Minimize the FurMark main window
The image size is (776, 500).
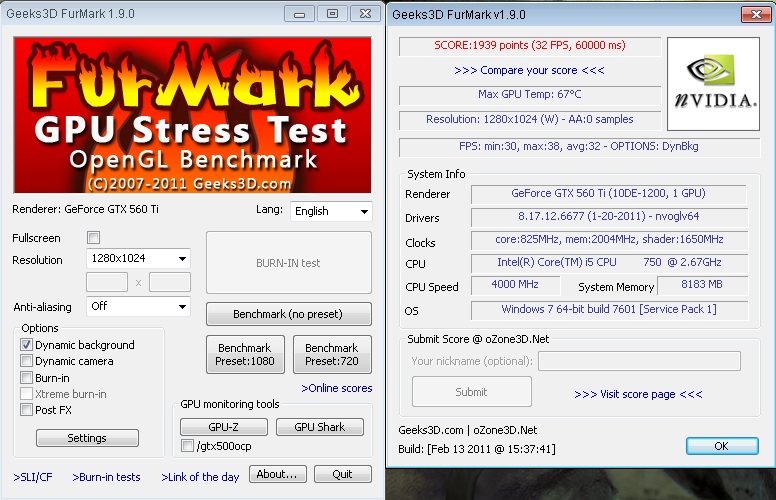point(299,14)
